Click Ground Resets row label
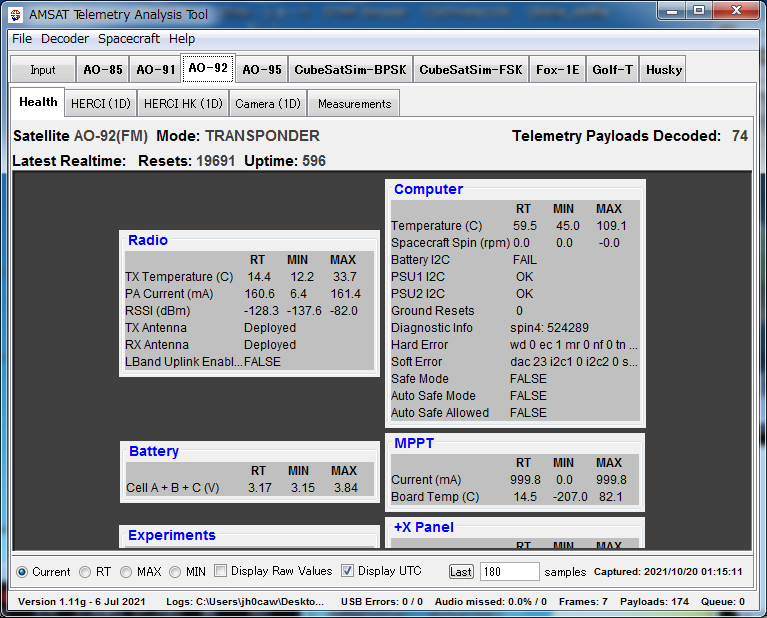Image resolution: width=767 pixels, height=618 pixels. pos(432,311)
